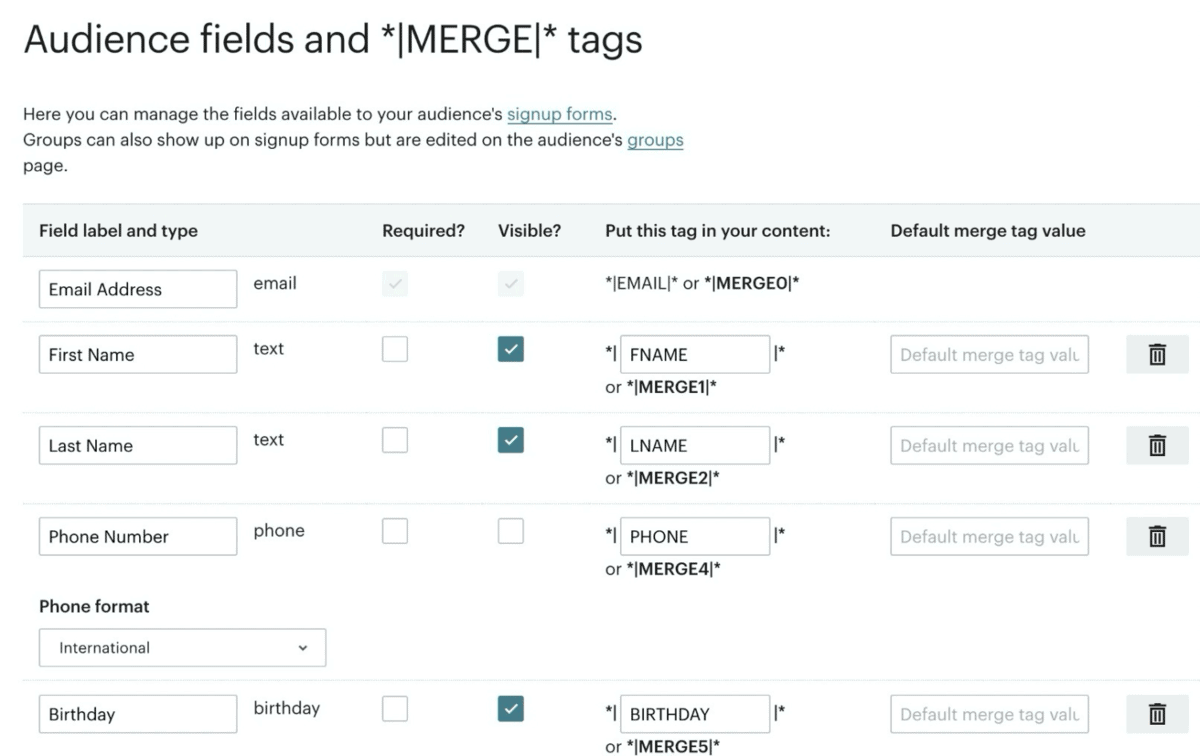Click the FNAME merge tag input
This screenshot has height=756, width=1200.
[695, 355]
